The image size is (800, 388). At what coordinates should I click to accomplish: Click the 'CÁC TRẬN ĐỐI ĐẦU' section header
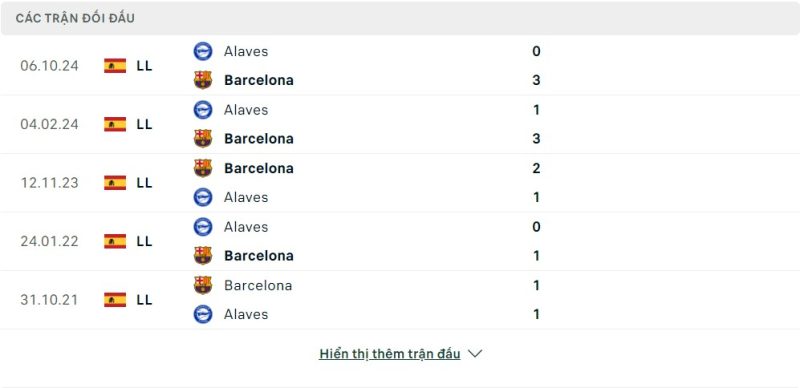click(75, 18)
